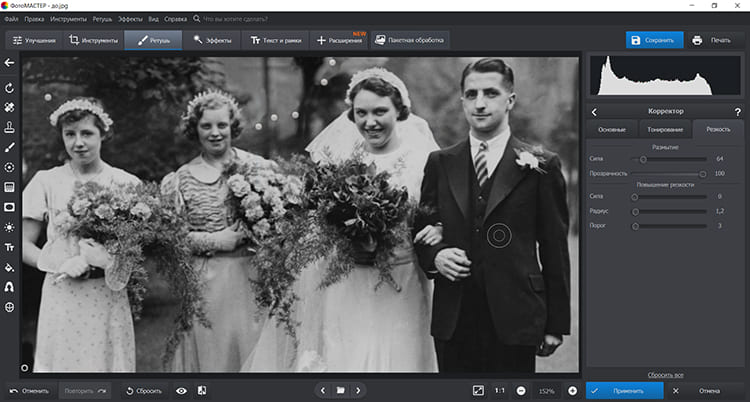Open previous photo with left chevron

[x=322, y=390]
